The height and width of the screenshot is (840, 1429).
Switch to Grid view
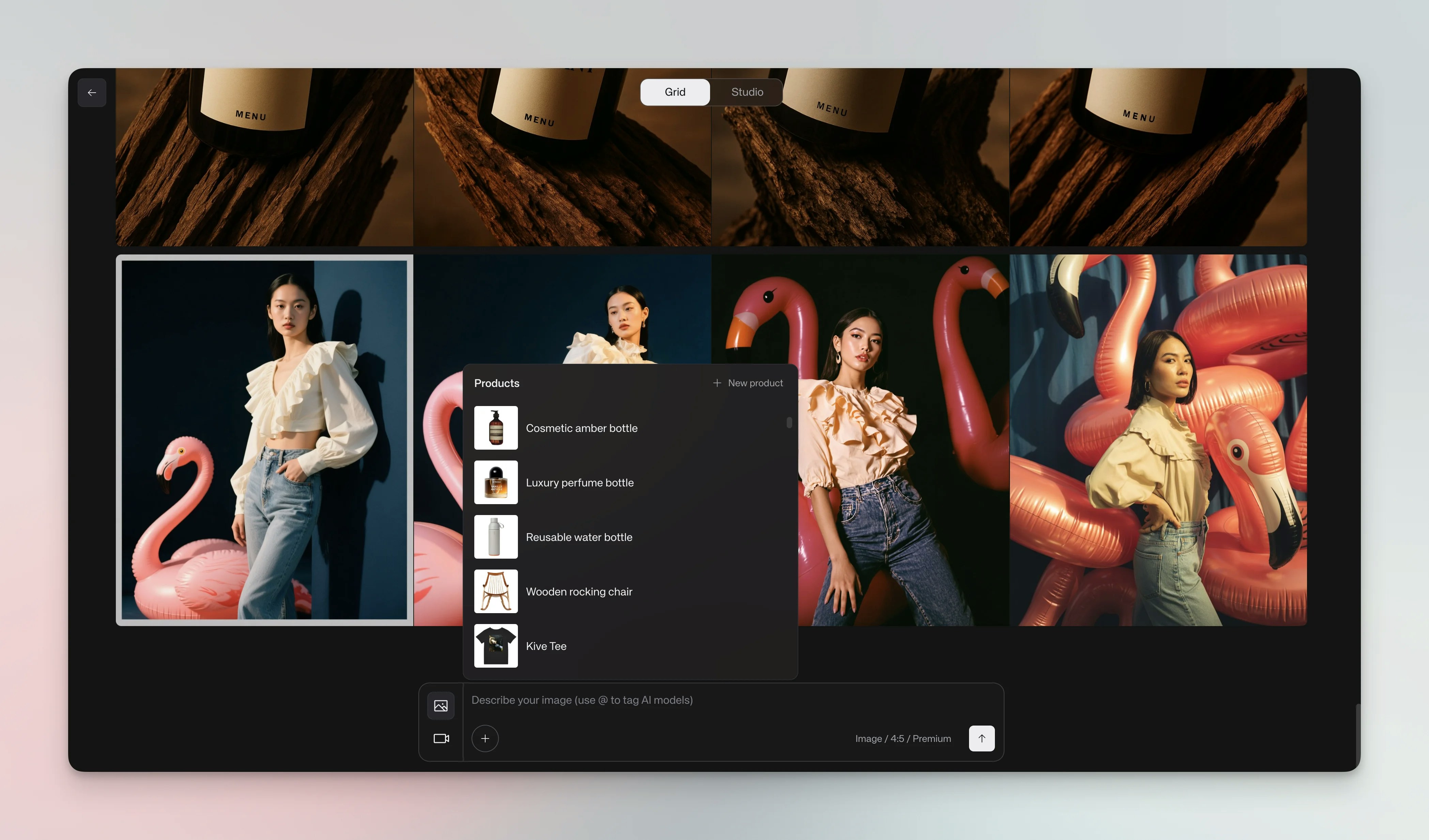pos(675,92)
